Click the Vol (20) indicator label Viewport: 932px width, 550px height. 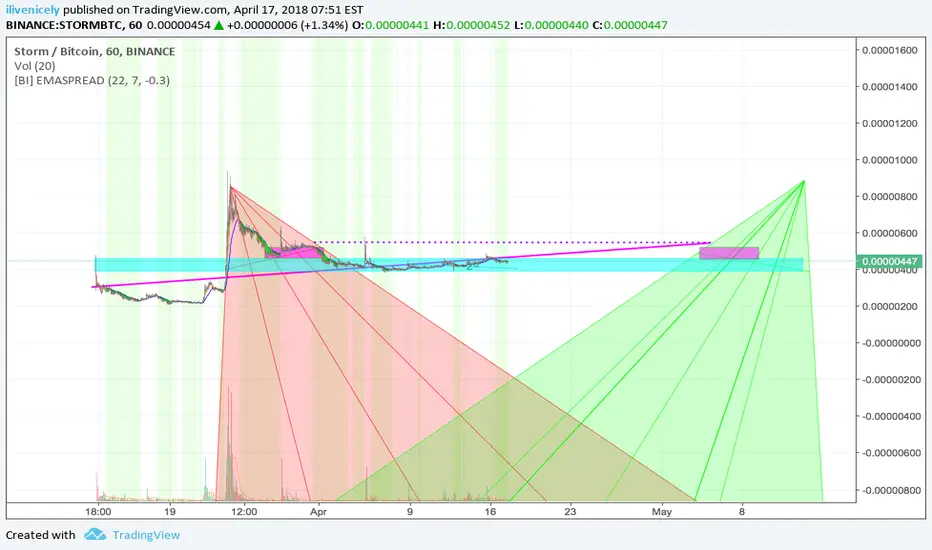[34, 66]
